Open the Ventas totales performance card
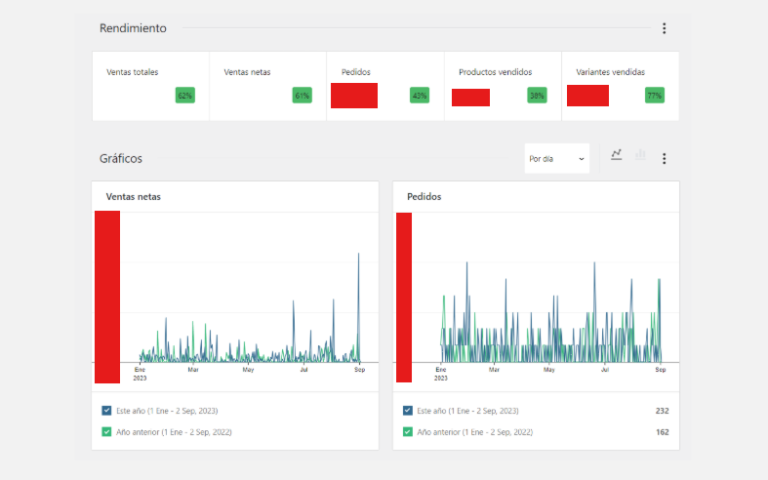The height and width of the screenshot is (480, 768). click(150, 86)
